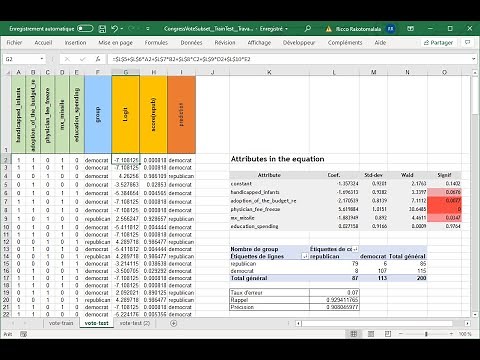Click the Rappel label cell

click(269, 300)
